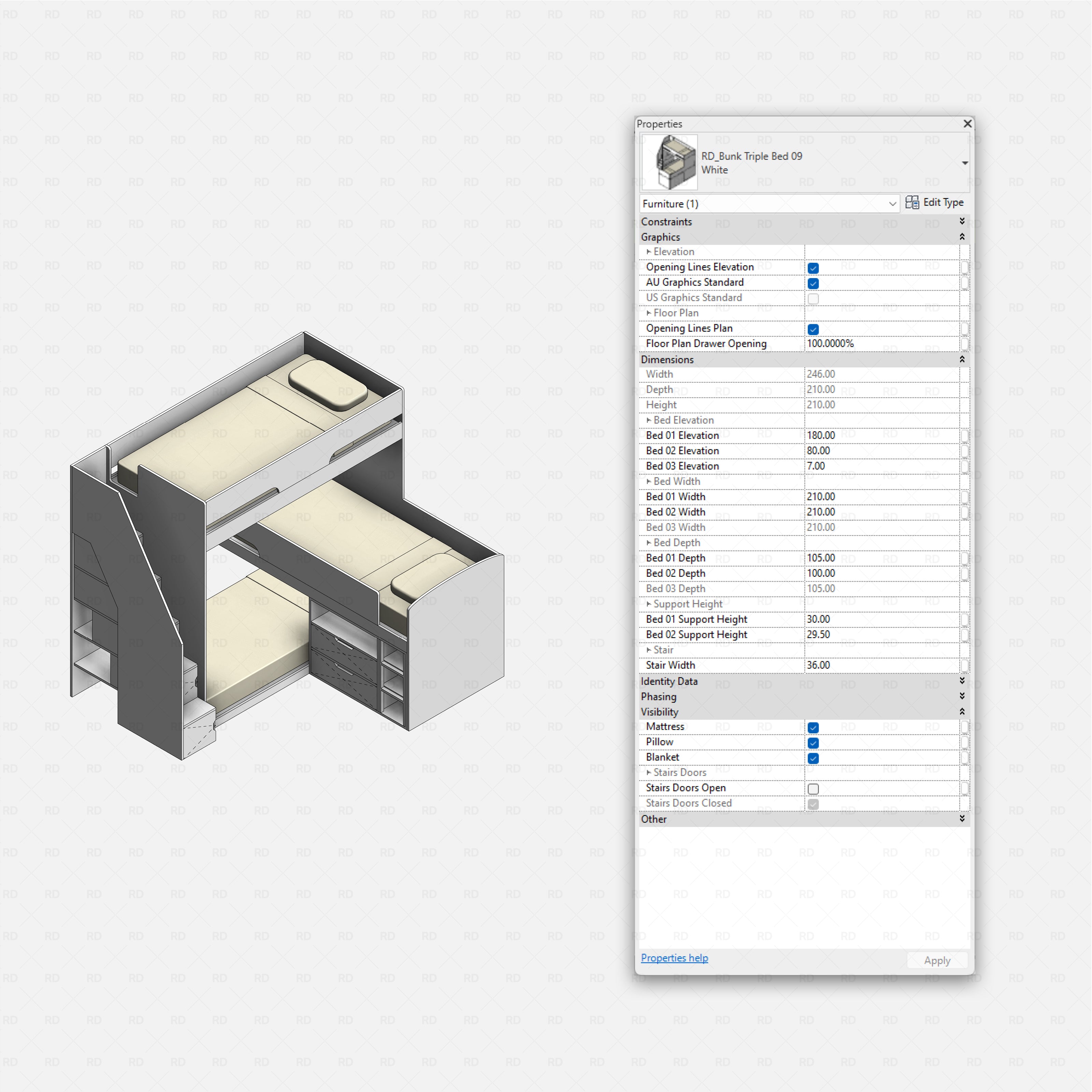Expand the Constraints section

pyautogui.click(x=962, y=221)
